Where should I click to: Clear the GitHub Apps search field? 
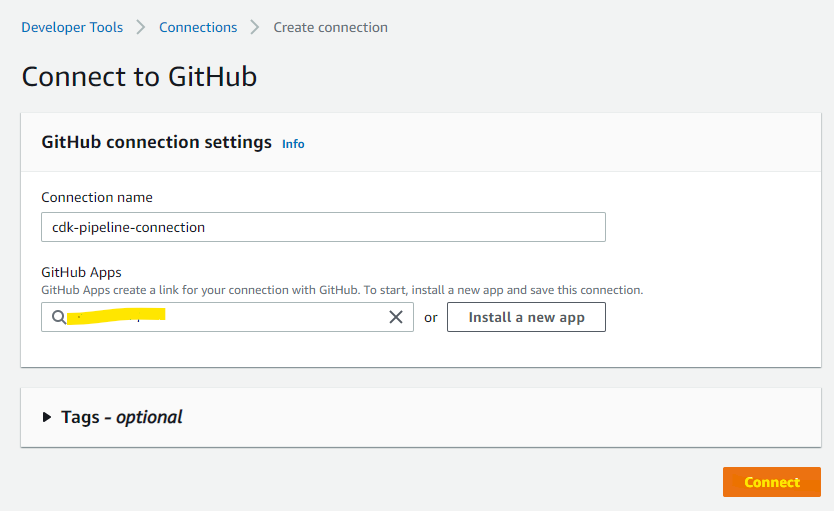396,317
